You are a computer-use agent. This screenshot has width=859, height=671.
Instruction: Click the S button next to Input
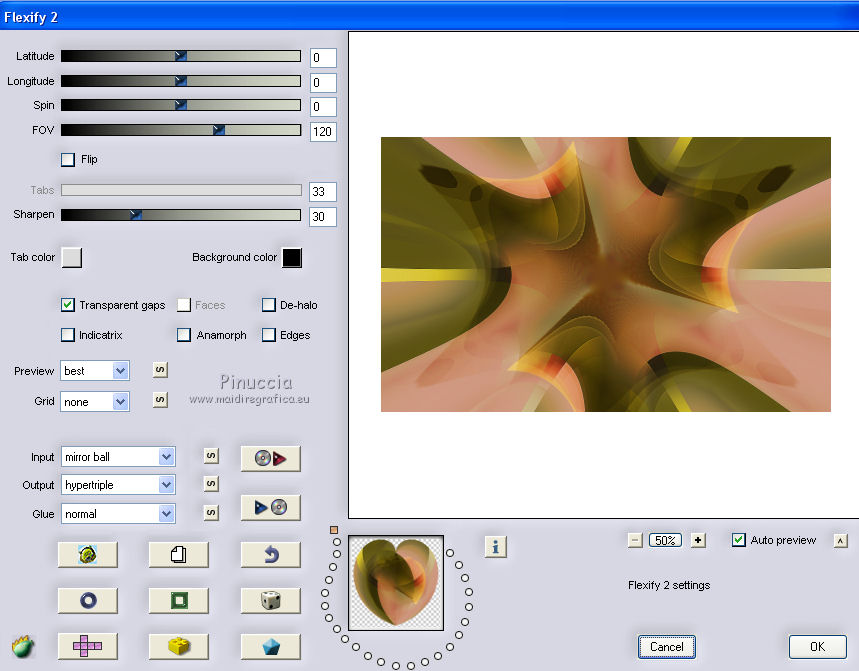click(x=211, y=456)
